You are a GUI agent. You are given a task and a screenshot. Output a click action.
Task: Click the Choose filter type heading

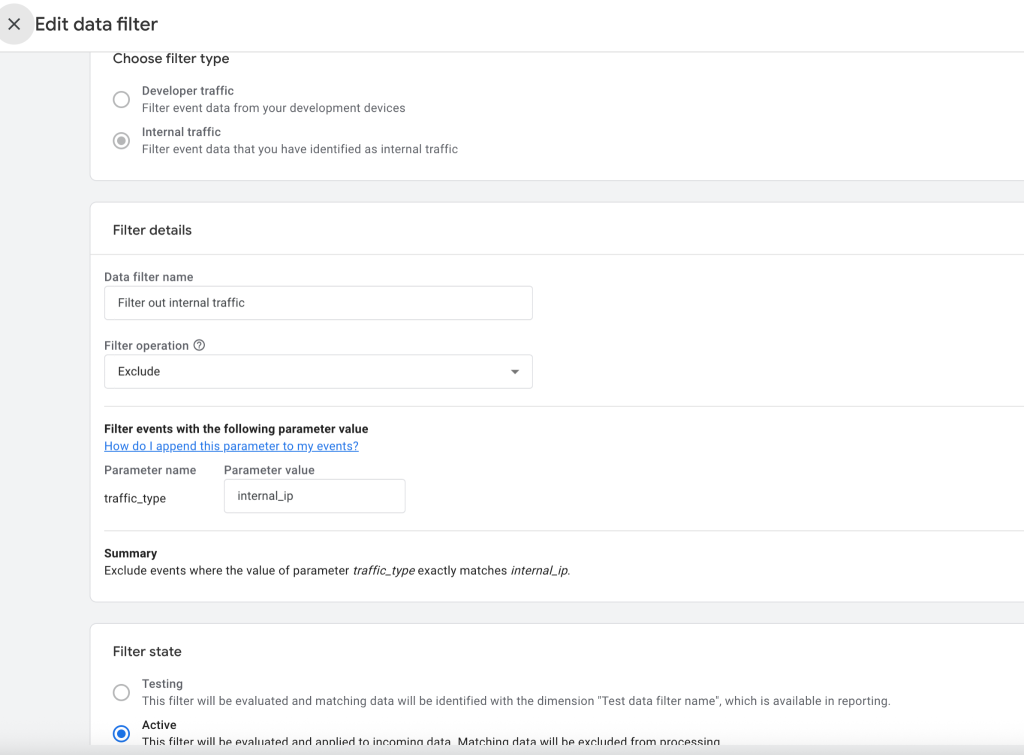coord(171,59)
